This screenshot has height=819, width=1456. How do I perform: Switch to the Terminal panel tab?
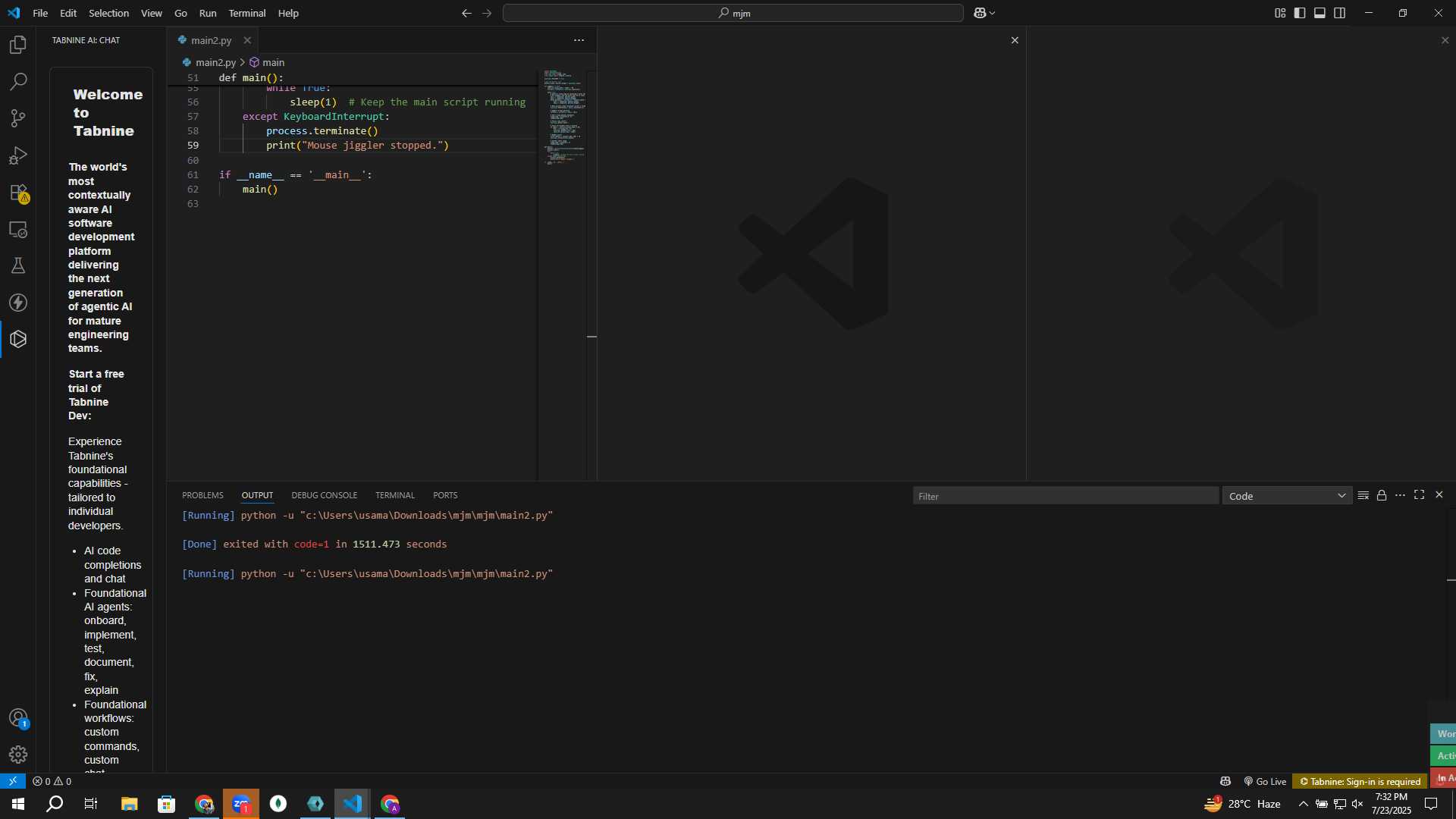[x=395, y=495]
